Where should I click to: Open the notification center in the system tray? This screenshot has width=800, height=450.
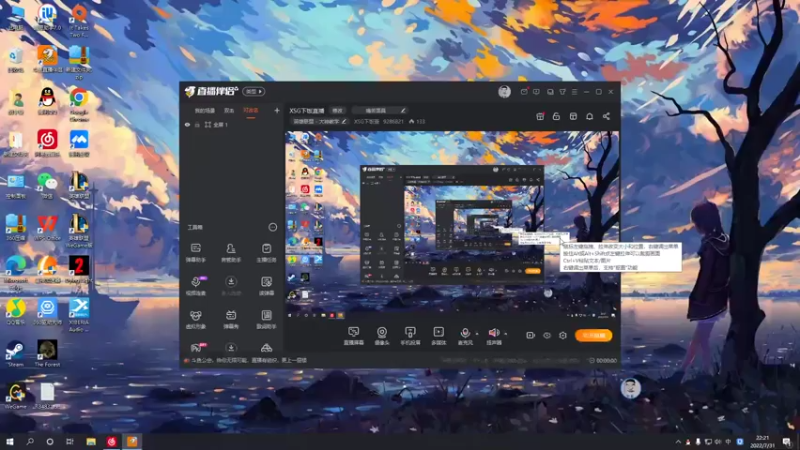coord(788,442)
